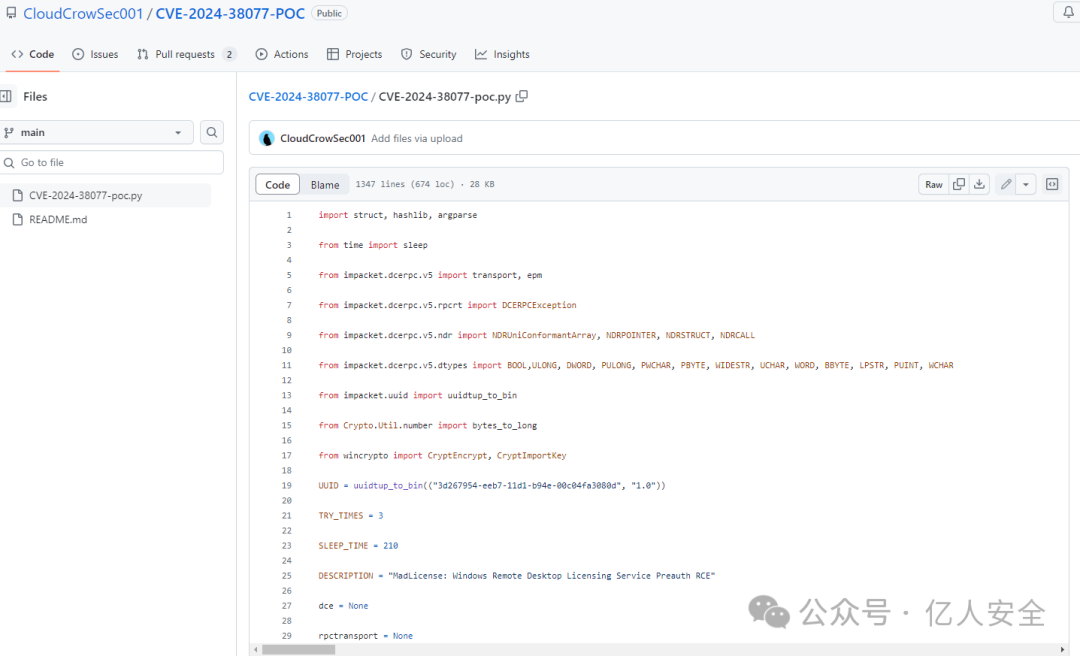This screenshot has width=1080, height=656.
Task: Open the Insights tab
Action: click(x=502, y=54)
